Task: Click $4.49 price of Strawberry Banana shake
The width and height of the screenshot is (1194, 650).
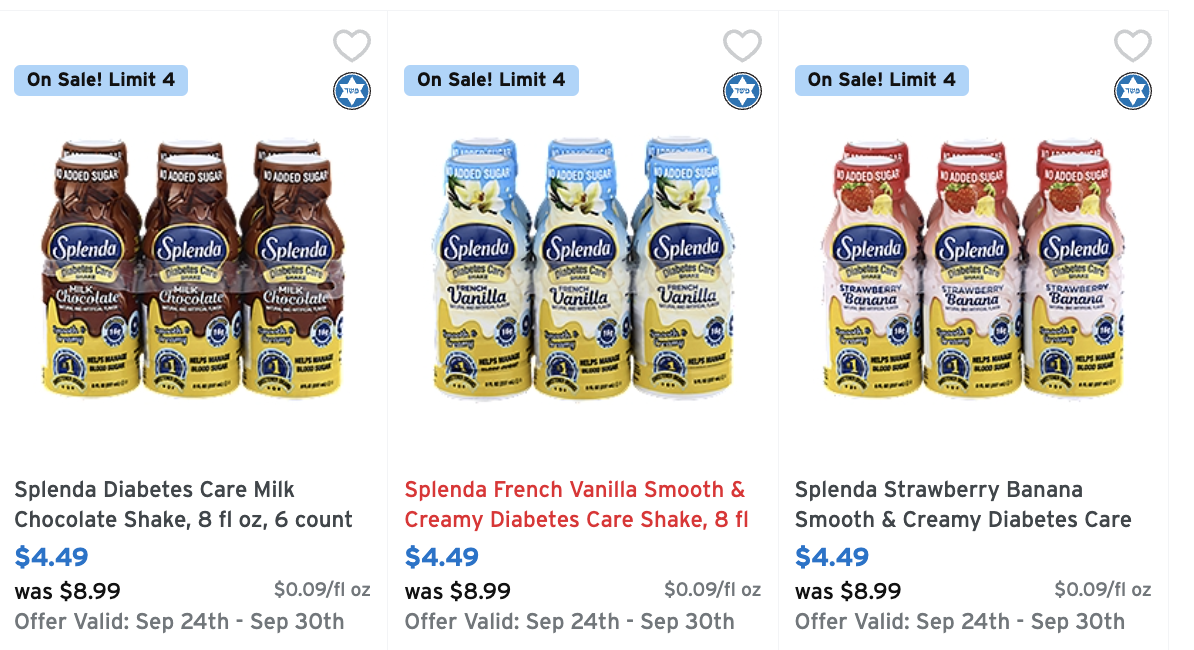Action: point(832,557)
